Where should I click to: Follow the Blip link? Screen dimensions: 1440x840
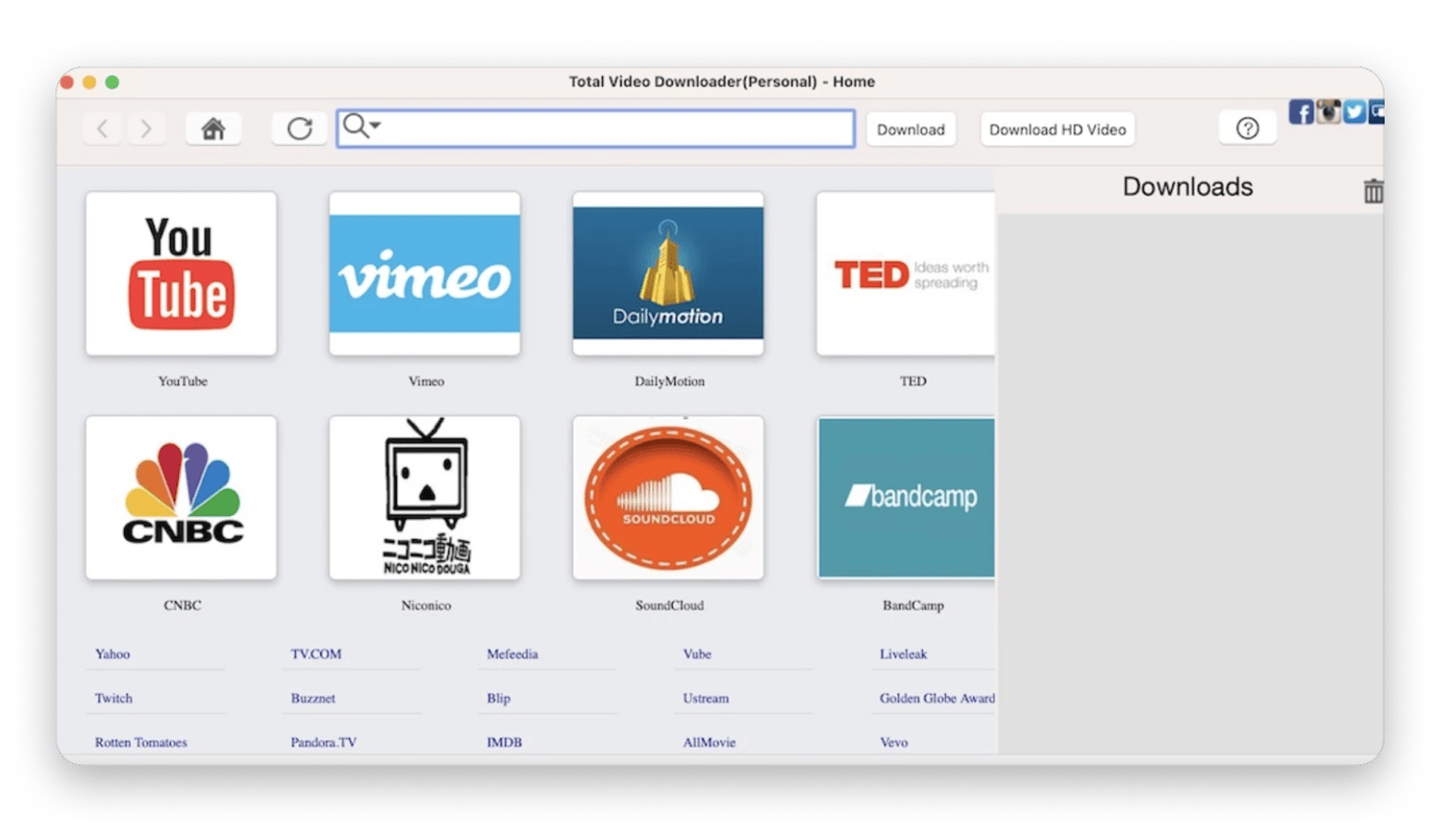click(x=498, y=698)
